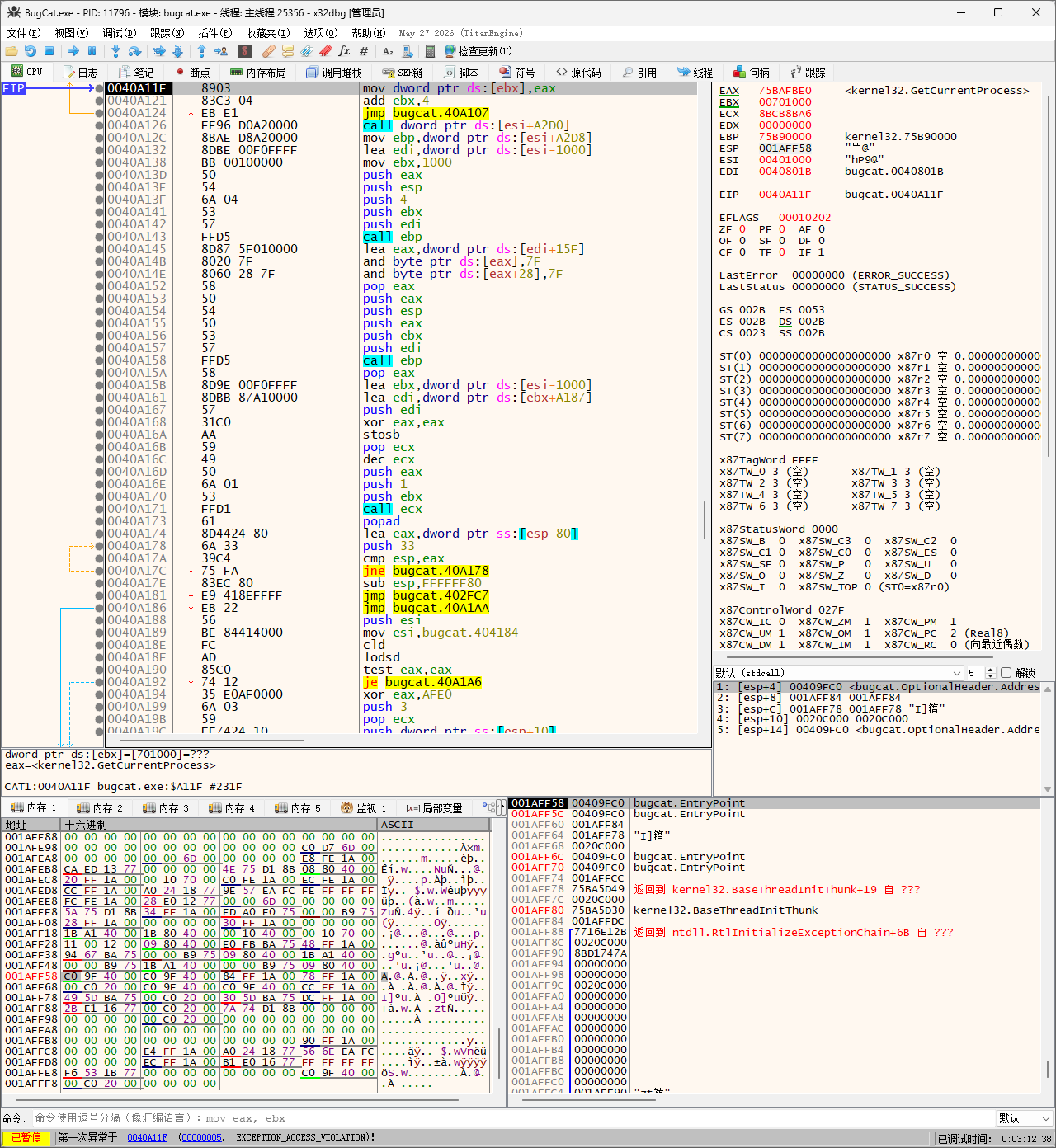Click the 地址 column header in dump
The image size is (1056, 1148).
[31, 825]
